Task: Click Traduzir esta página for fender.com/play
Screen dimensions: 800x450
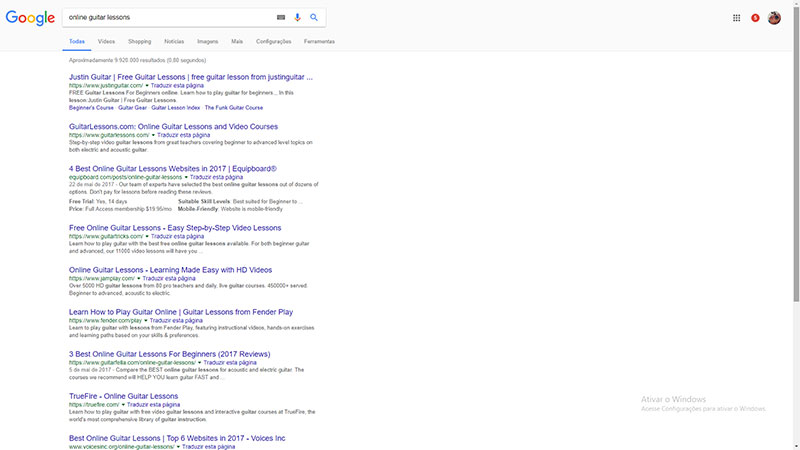Action: point(176,321)
